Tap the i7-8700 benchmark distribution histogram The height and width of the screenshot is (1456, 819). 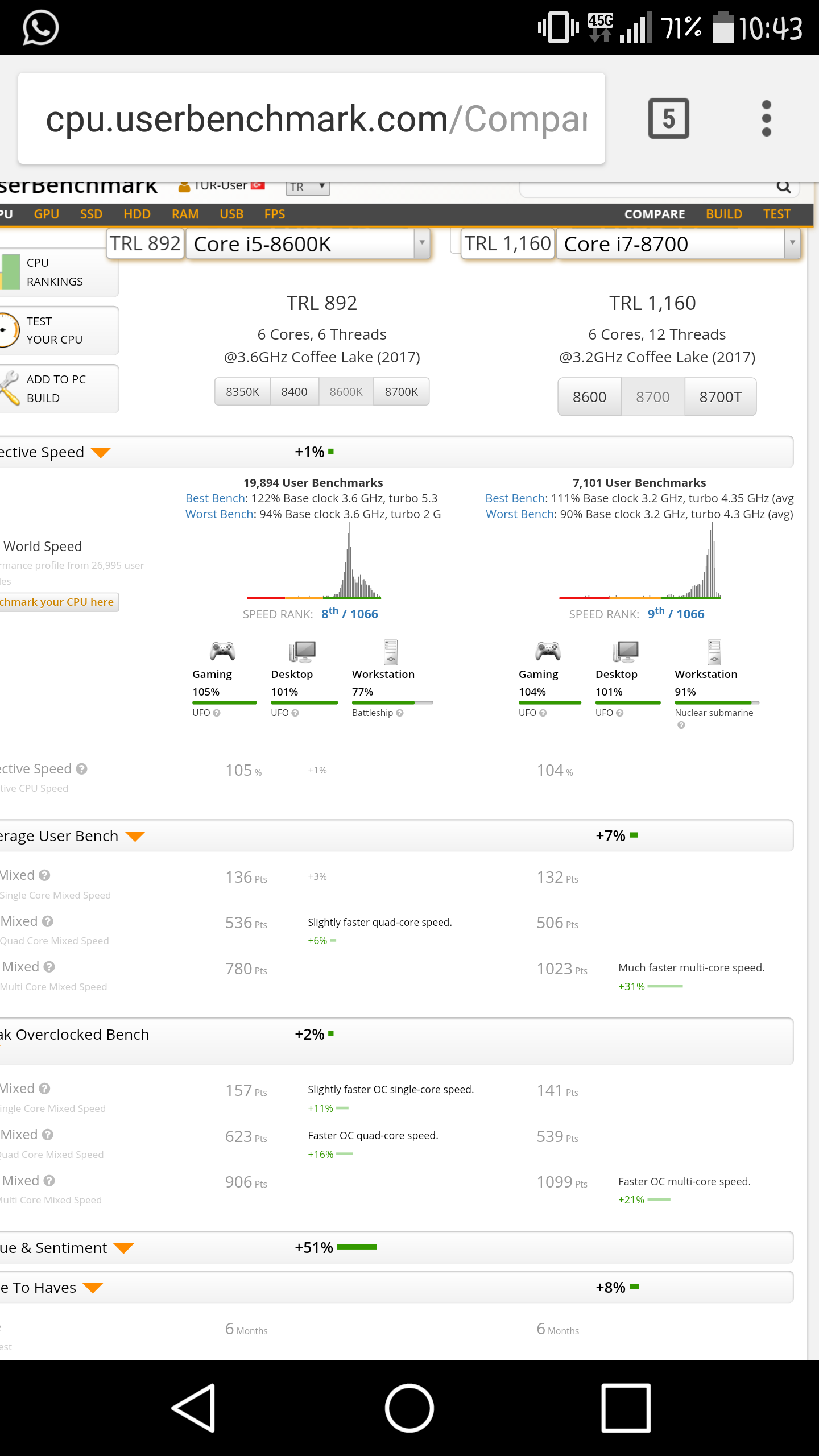point(640,561)
